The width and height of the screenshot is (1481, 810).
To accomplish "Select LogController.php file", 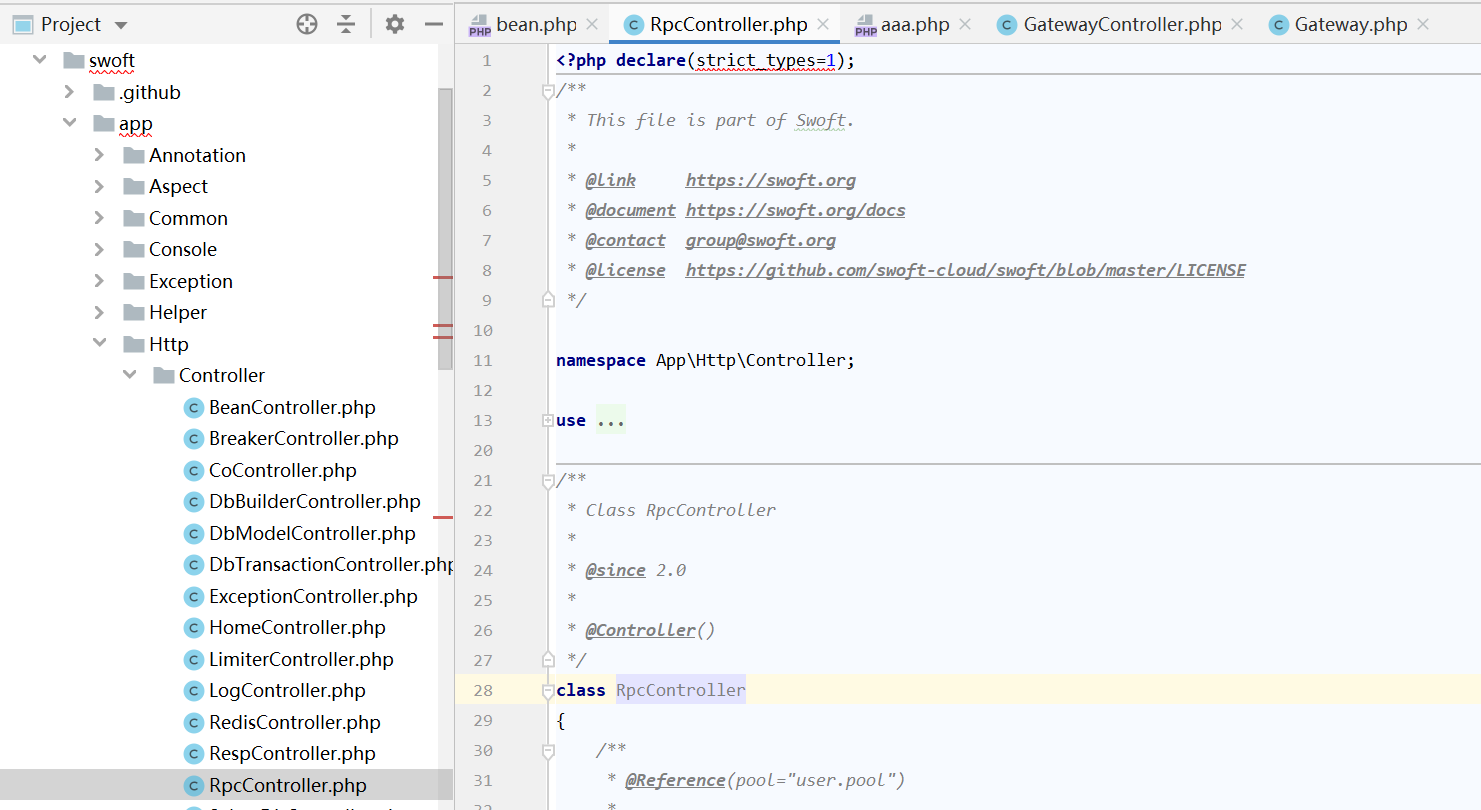I will tap(287, 690).
